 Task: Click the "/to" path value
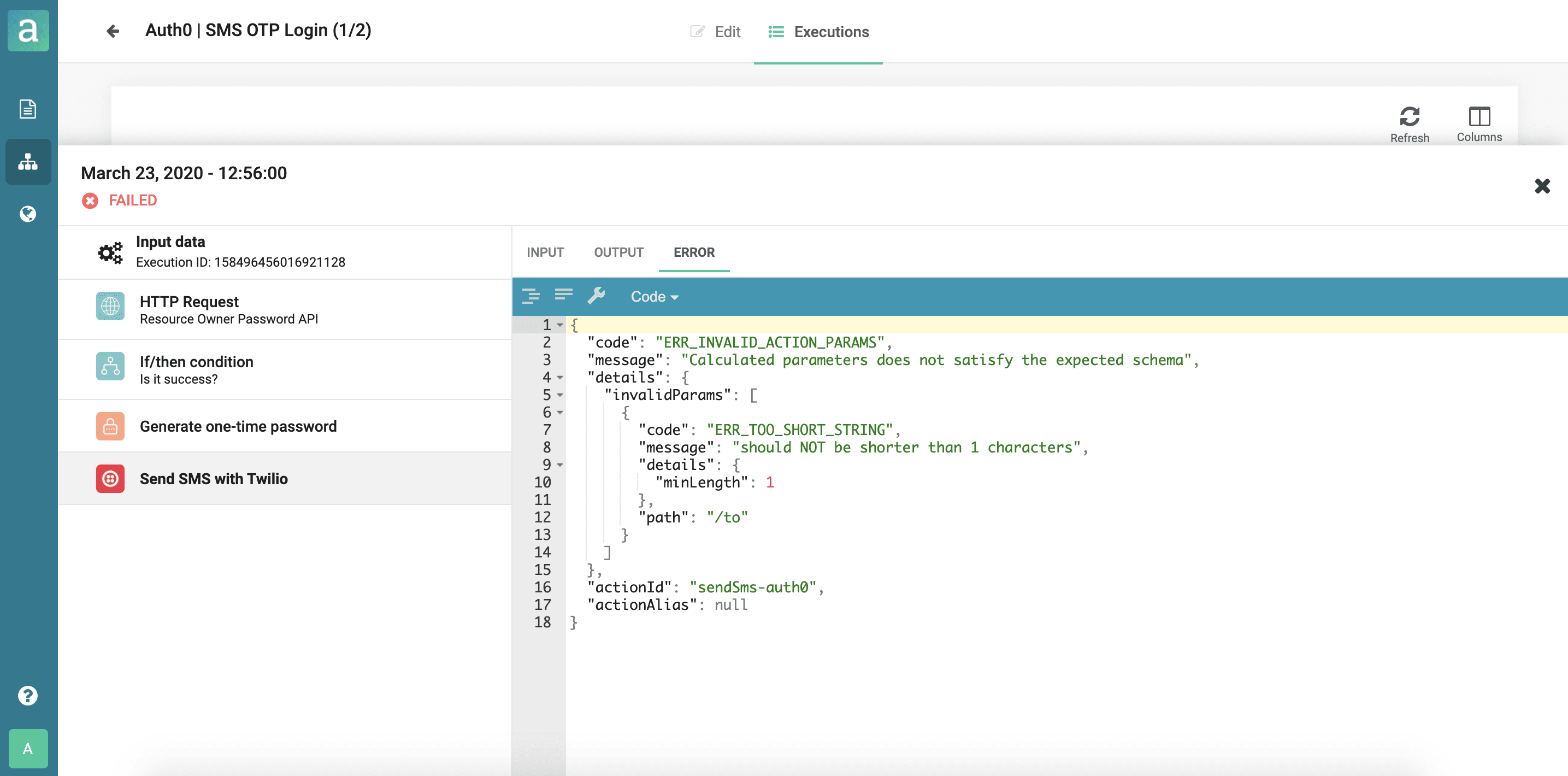727,518
